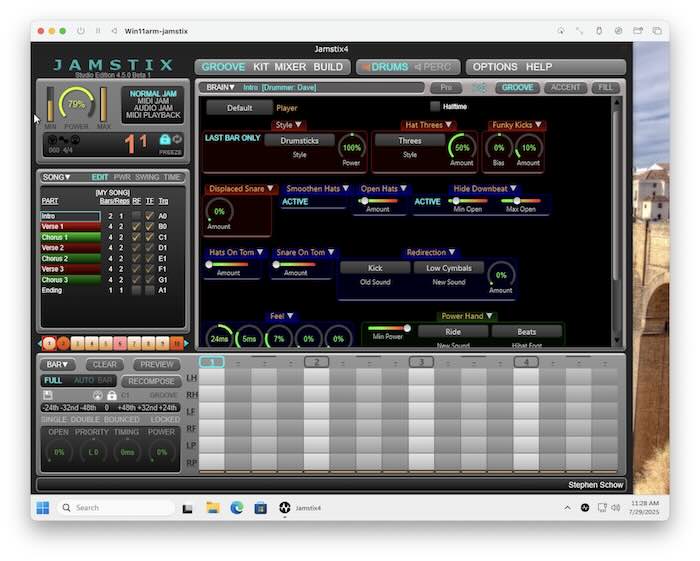Image resolution: width=700 pixels, height=561 pixels.
Task: Open the HELP menu
Action: pyautogui.click(x=539, y=67)
